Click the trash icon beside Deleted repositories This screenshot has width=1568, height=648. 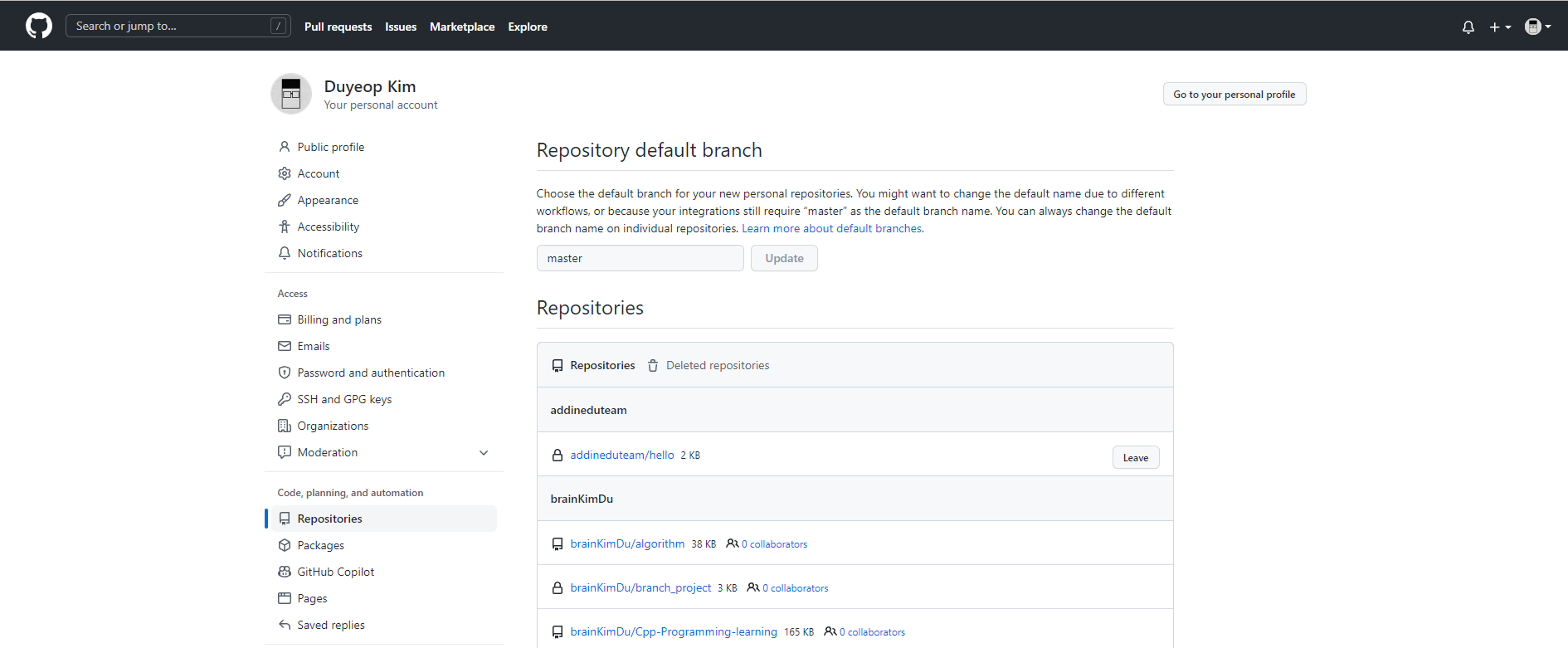click(653, 365)
